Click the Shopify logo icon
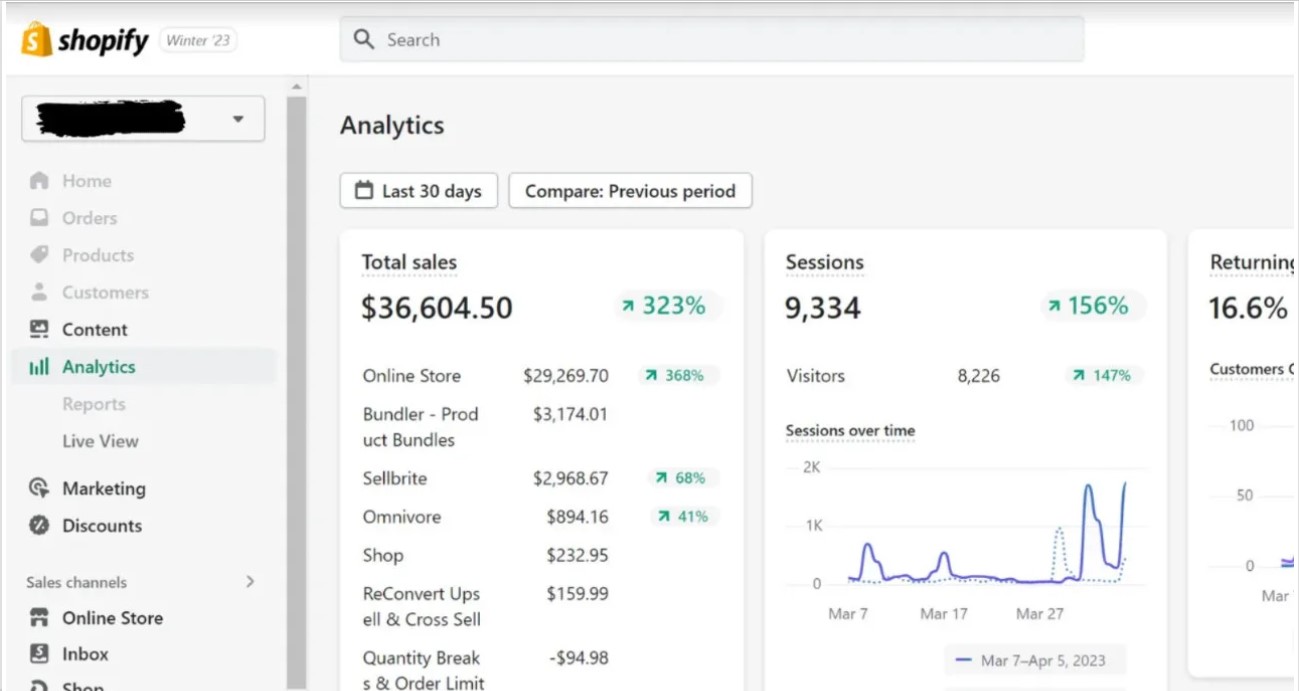This screenshot has width=1299, height=691. click(36, 40)
